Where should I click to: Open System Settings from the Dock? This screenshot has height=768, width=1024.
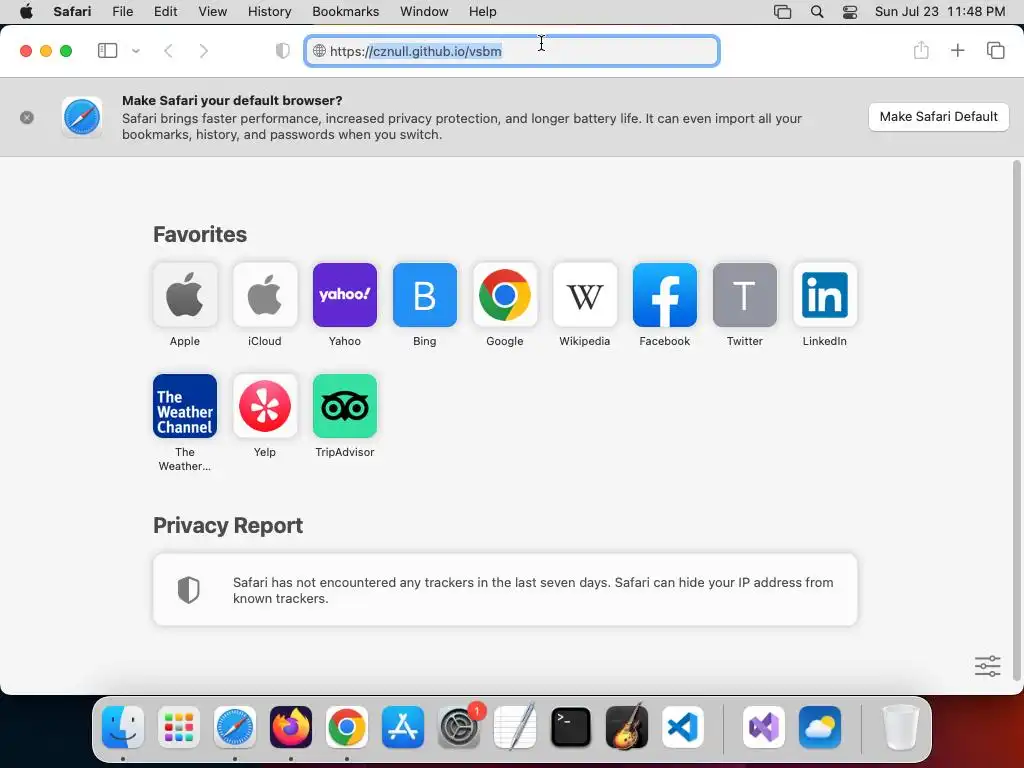[459, 727]
